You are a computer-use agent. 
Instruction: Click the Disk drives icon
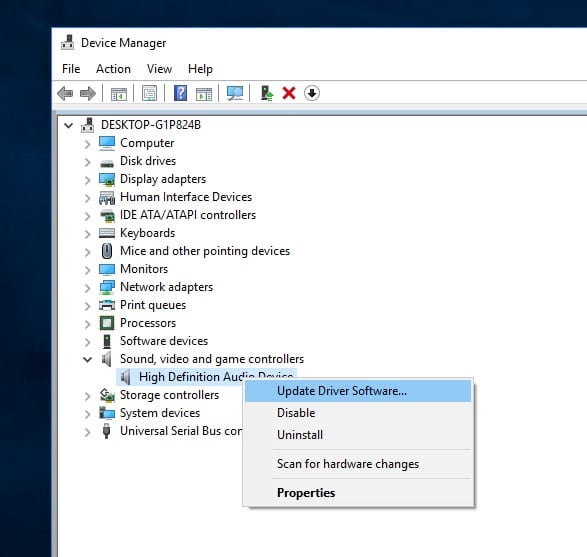coord(107,163)
